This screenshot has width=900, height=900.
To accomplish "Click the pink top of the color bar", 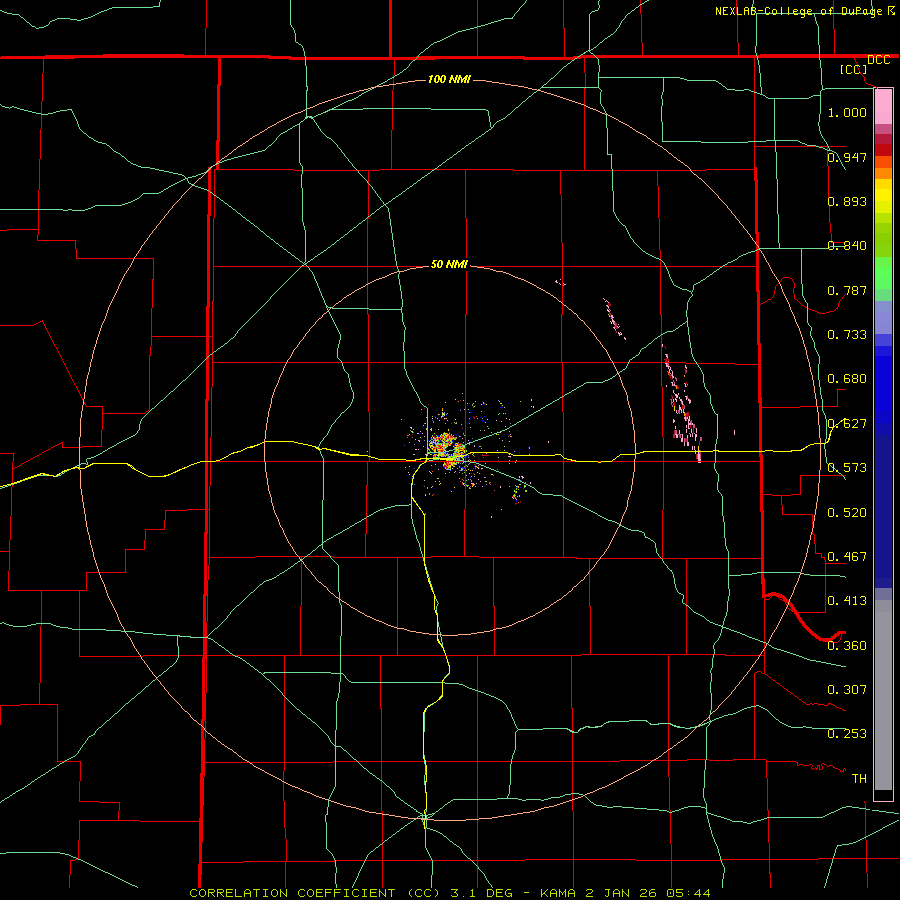I will click(x=883, y=107).
